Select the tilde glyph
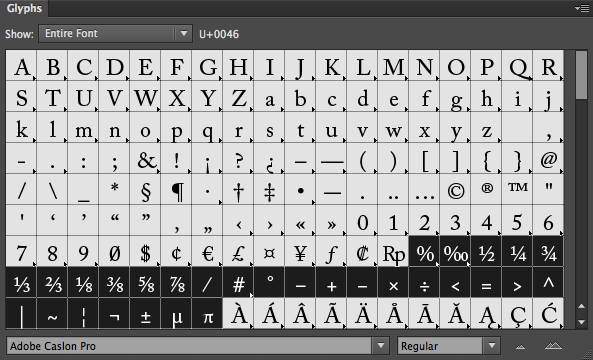This screenshot has height=360, width=593. tap(53, 313)
